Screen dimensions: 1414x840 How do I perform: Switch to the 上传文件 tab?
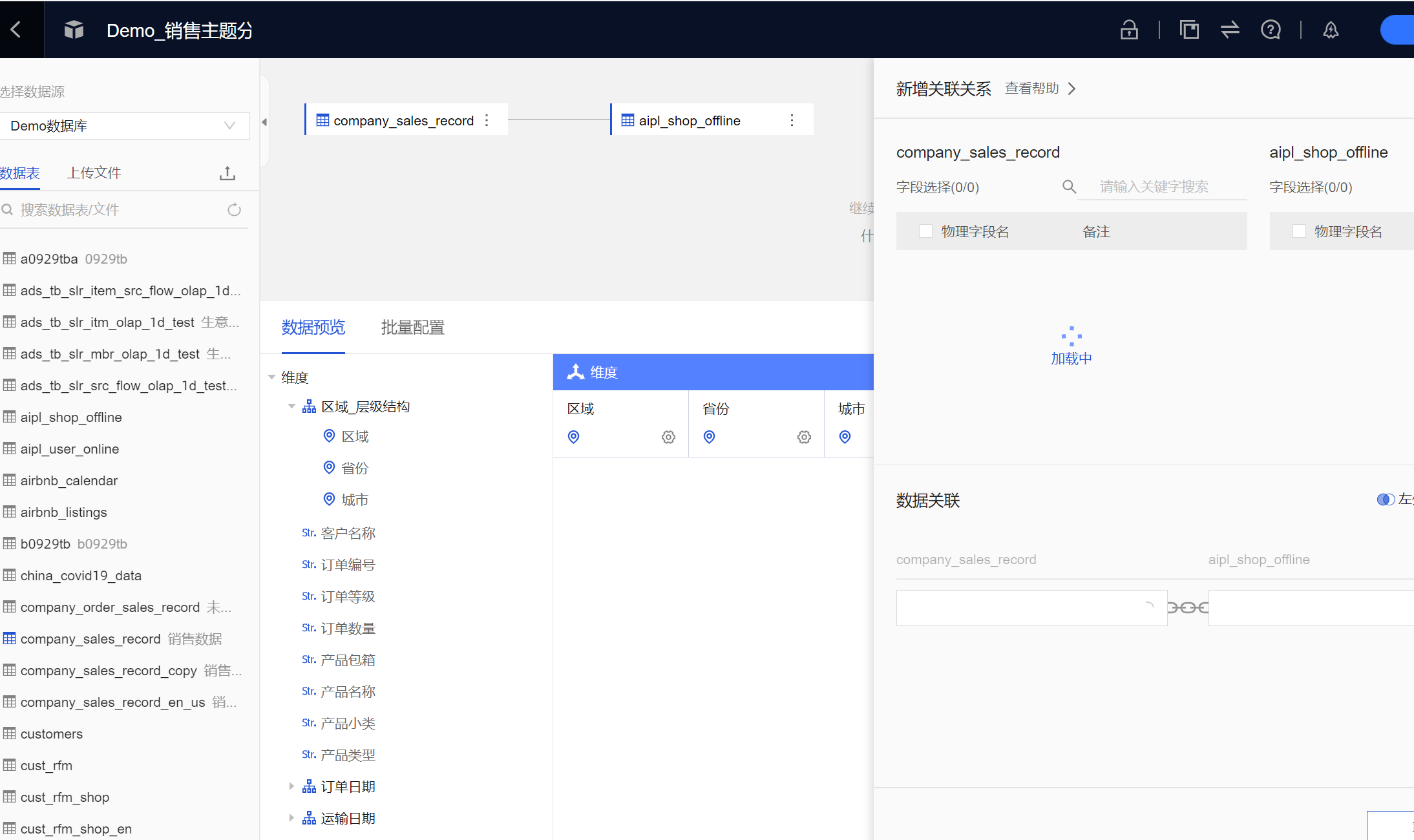coord(94,173)
